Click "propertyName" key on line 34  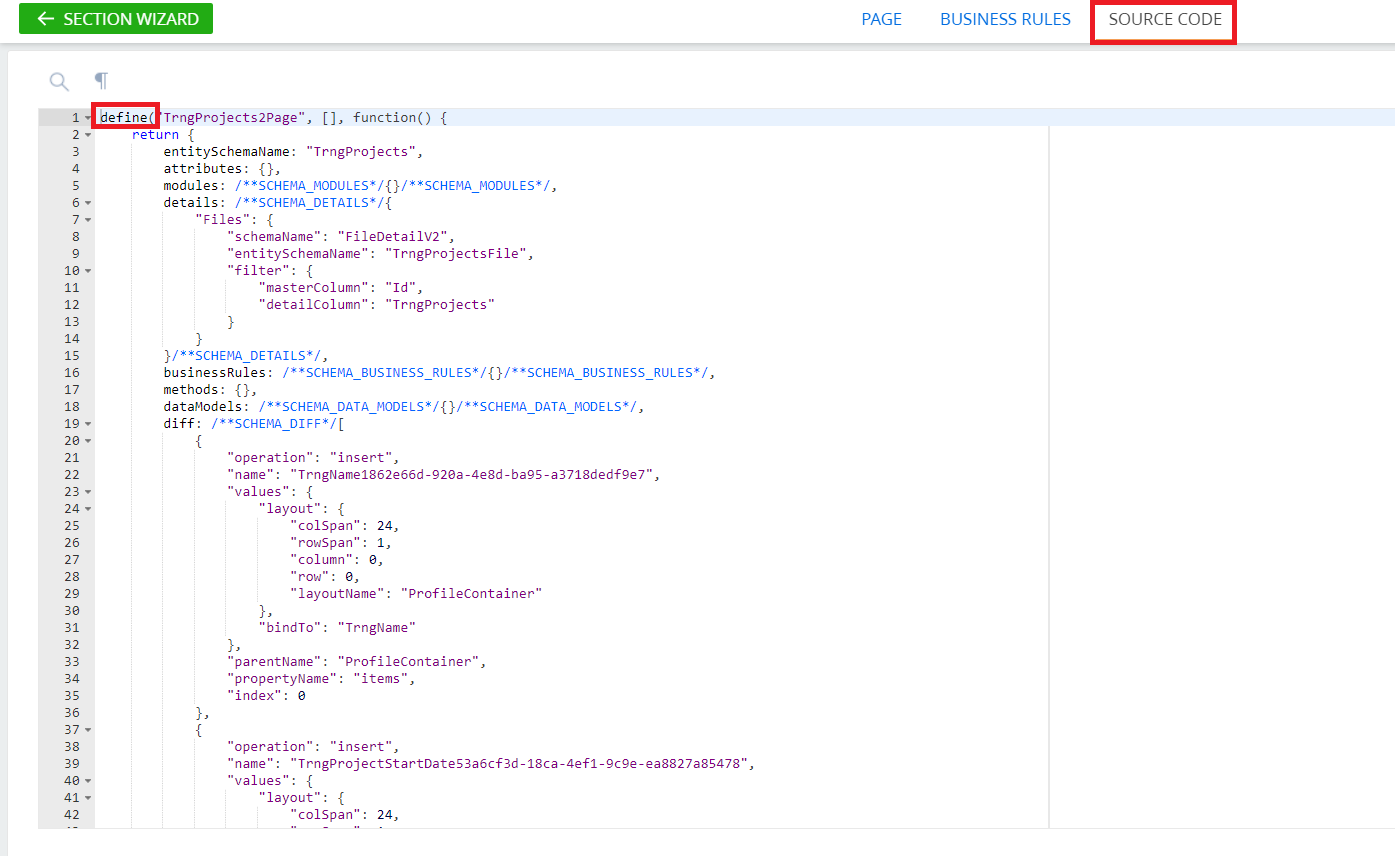point(282,679)
